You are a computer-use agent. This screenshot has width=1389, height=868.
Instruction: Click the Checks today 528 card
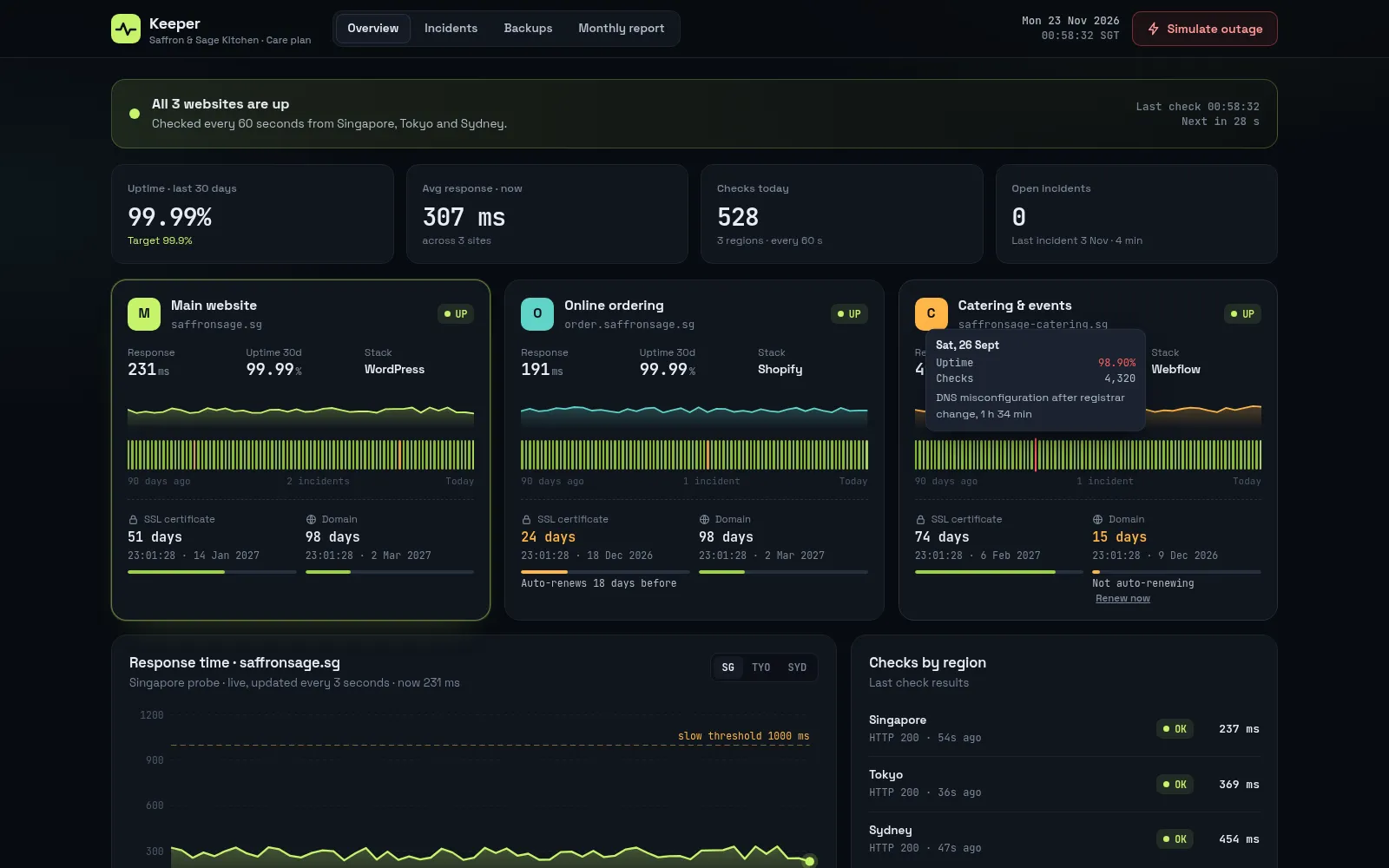click(841, 214)
